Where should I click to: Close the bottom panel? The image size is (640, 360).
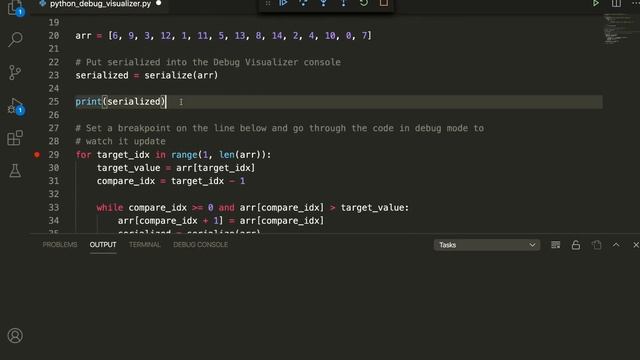636,245
